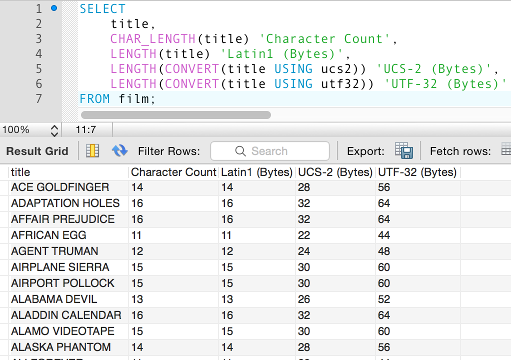Select the AIRPORT POLLOCK title cell
The height and width of the screenshot is (360, 511).
coord(68,283)
